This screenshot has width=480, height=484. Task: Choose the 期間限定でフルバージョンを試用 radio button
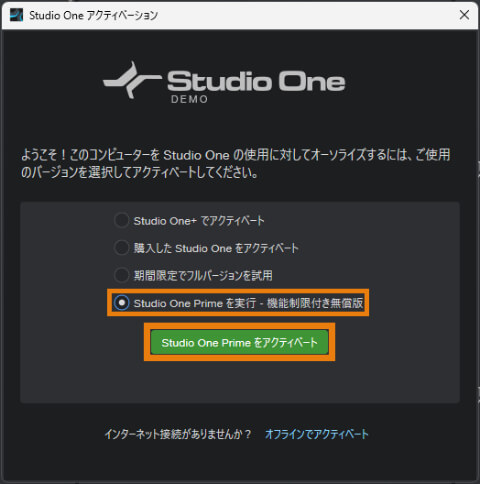121,275
